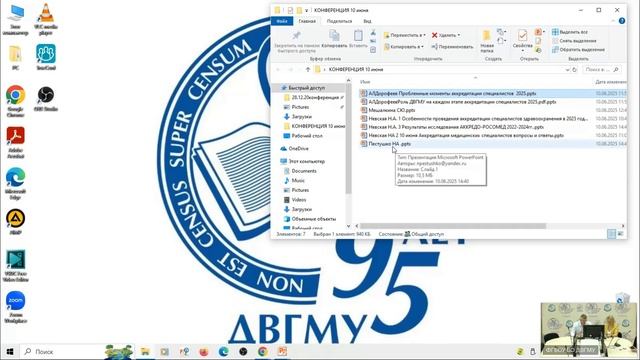The image size is (640, 360).
Task: Click the webcam video thumbnail
Action: [x=589, y=329]
